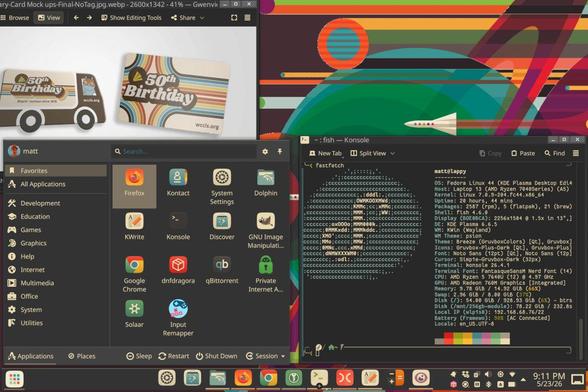Open the Konsole hamburger menu

(576, 153)
